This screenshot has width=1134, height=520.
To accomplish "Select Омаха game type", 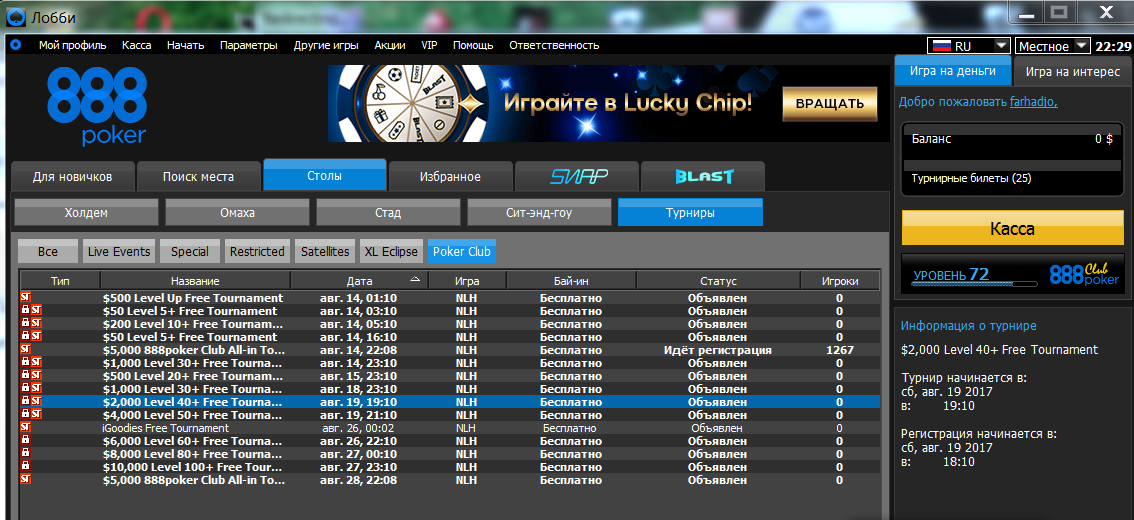I will pyautogui.click(x=237, y=213).
